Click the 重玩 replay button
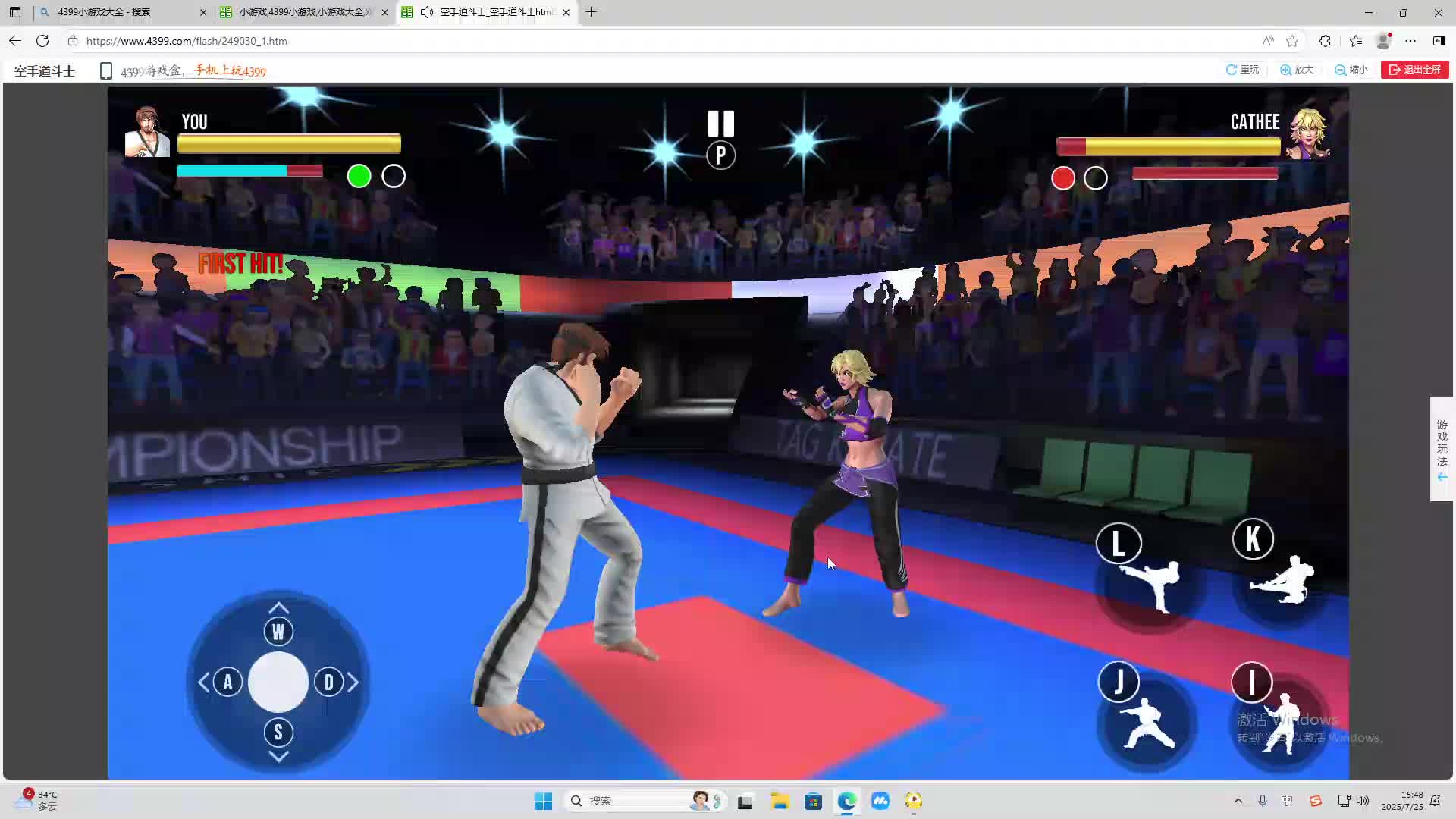This screenshot has height=819, width=1456. (x=1242, y=70)
